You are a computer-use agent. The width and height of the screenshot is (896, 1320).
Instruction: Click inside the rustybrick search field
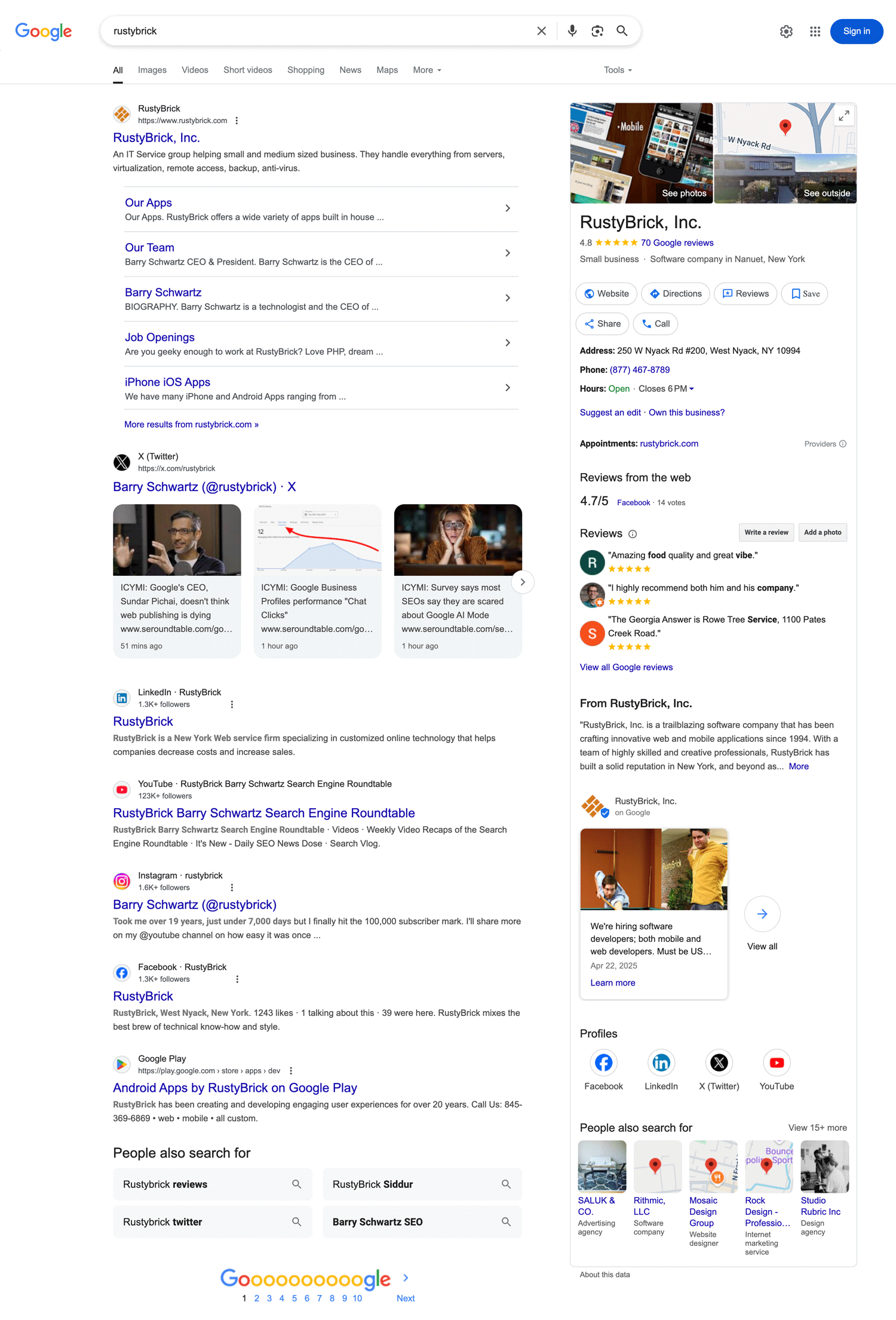click(x=320, y=31)
